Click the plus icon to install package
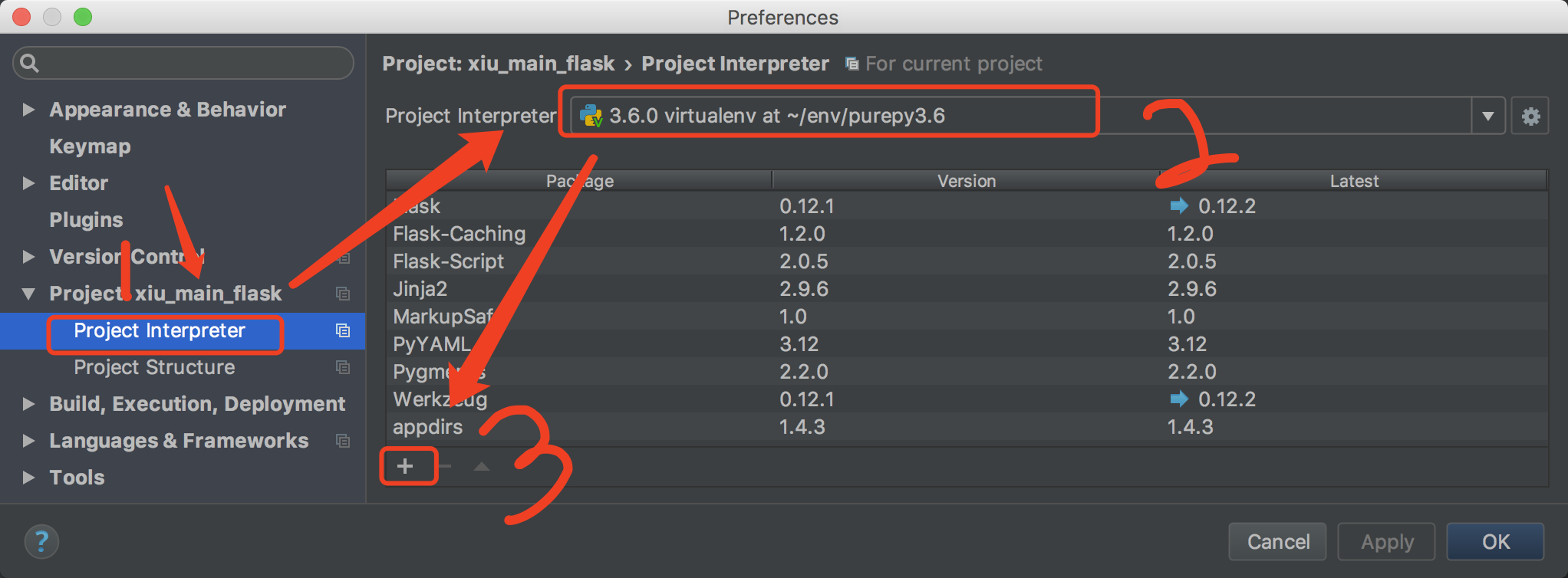 pos(405,466)
